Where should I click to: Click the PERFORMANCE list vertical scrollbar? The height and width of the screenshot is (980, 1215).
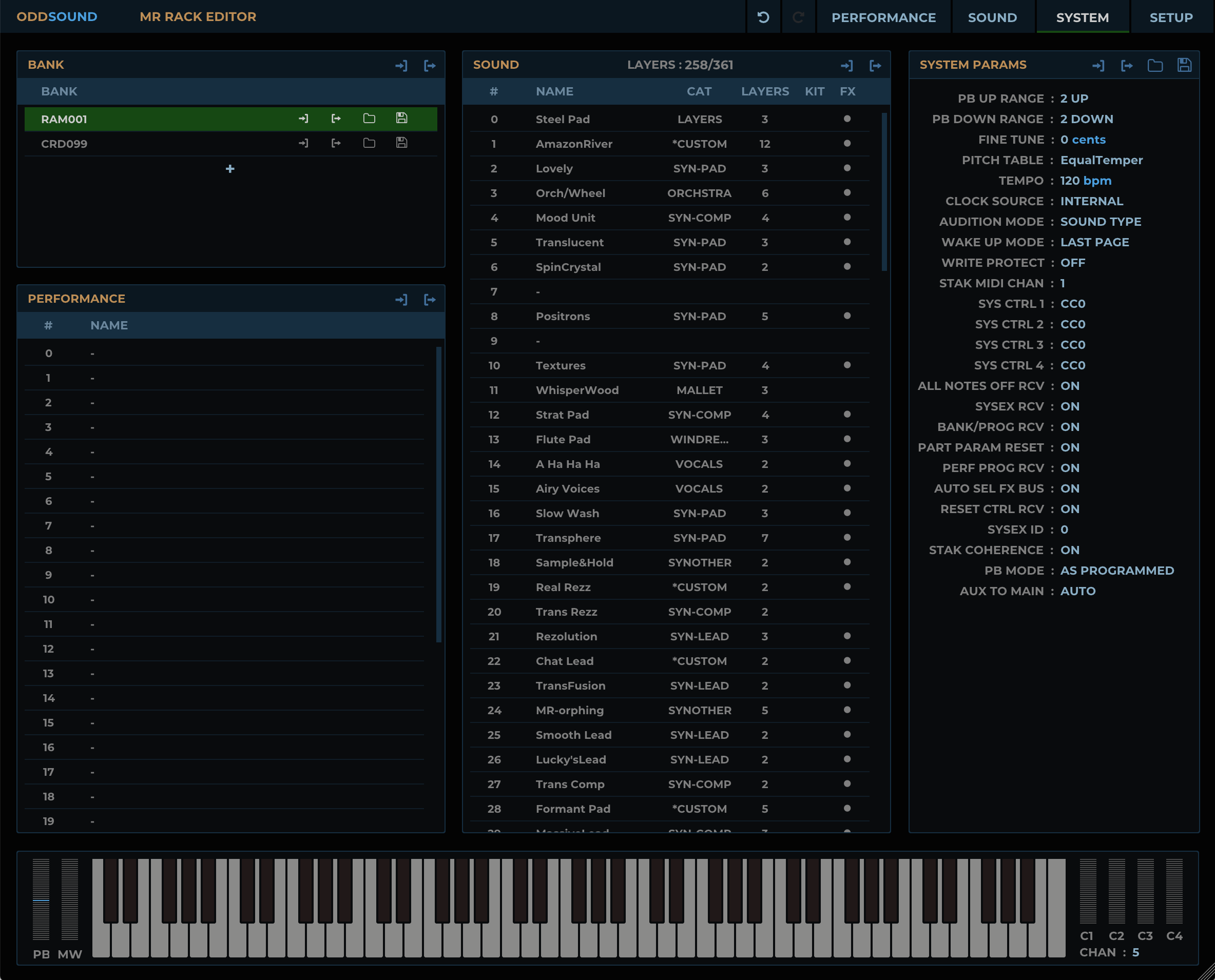(x=439, y=495)
